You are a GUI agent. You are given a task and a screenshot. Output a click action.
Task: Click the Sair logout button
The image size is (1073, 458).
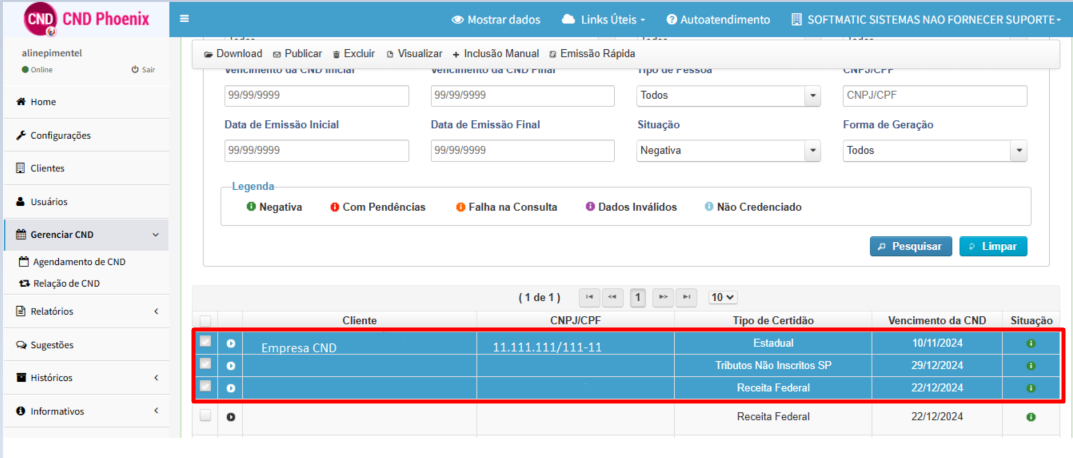pos(143,70)
